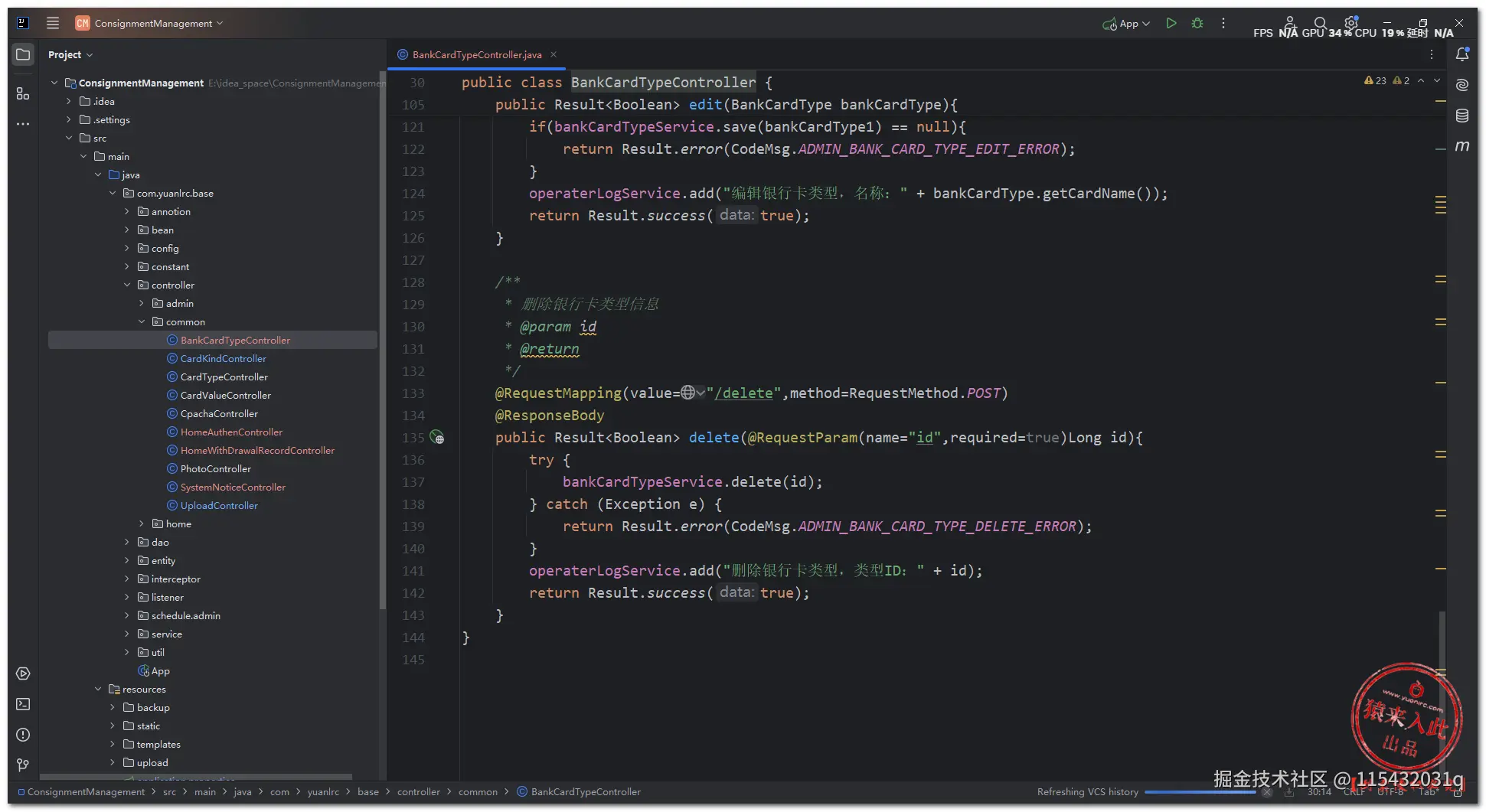Expand the admin package
Image resolution: width=1486 pixels, height=812 pixels.
click(x=142, y=303)
